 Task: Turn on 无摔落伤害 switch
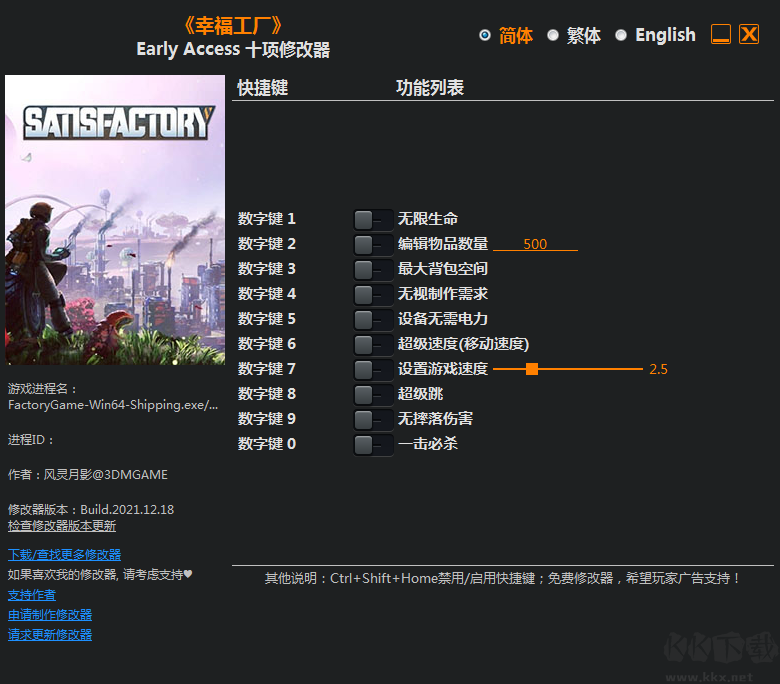pos(373,419)
